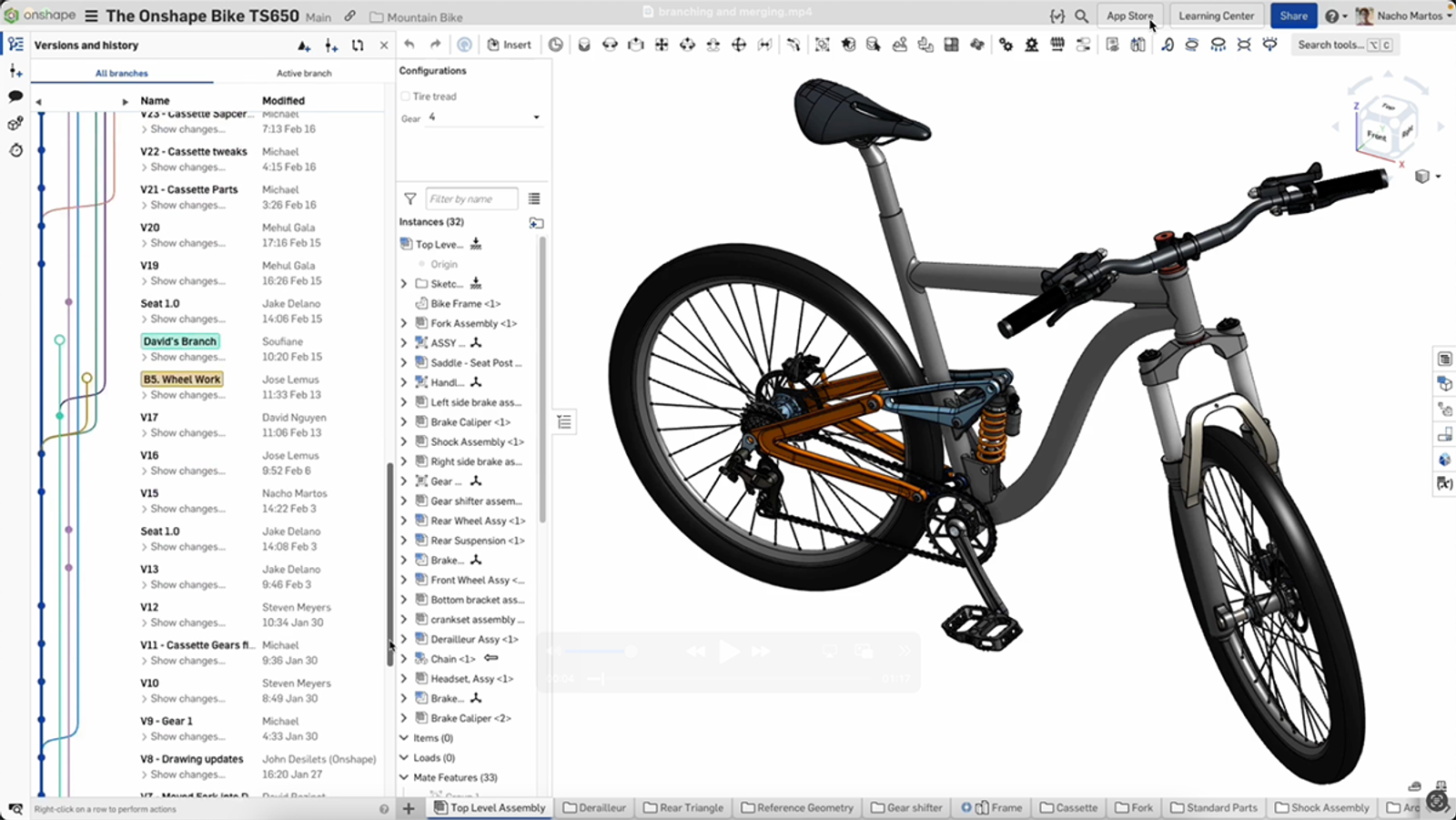This screenshot has width=1456, height=820.
Task: Click the Undo arrow in toolbar
Action: click(x=409, y=45)
